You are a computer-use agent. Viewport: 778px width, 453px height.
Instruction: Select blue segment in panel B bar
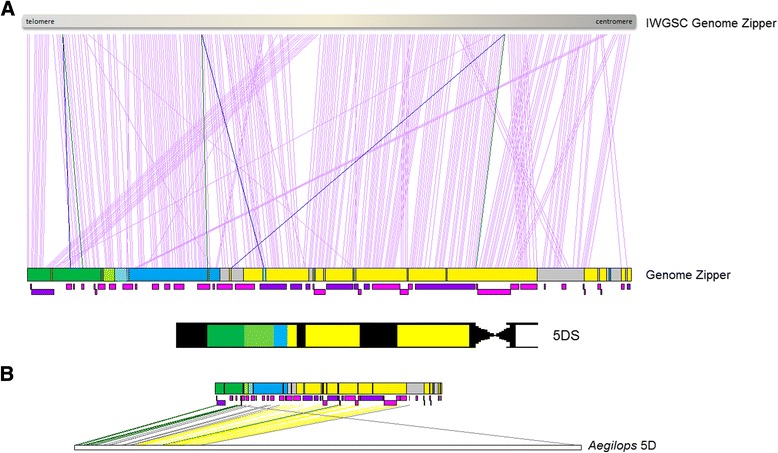(266, 388)
